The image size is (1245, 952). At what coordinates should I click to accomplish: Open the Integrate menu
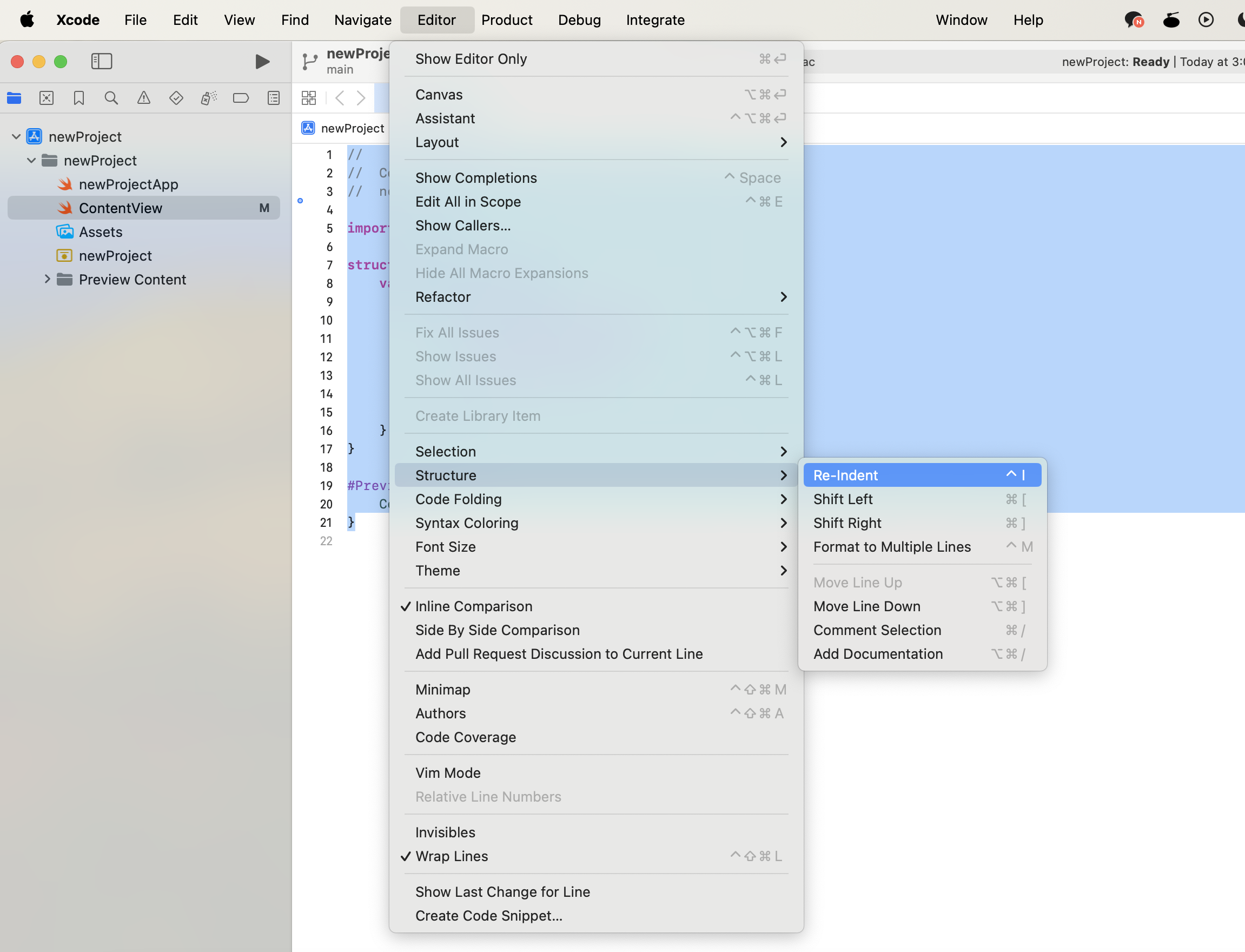(655, 20)
